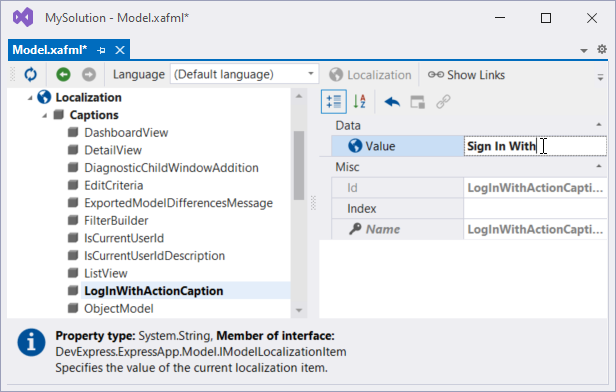Open toolbar overflow options arrow
This screenshot has width=616, height=392.
pyautogui.click(x=600, y=77)
